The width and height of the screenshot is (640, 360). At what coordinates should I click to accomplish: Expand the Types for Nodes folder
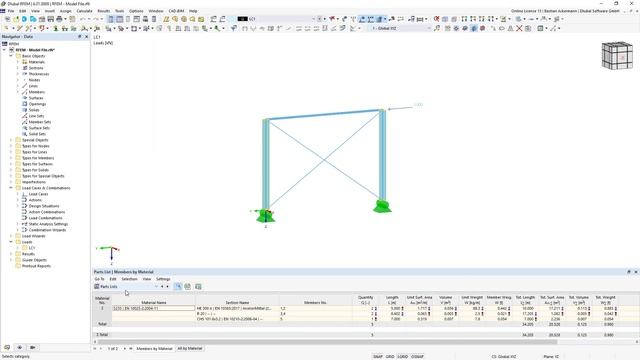[x=11, y=146]
